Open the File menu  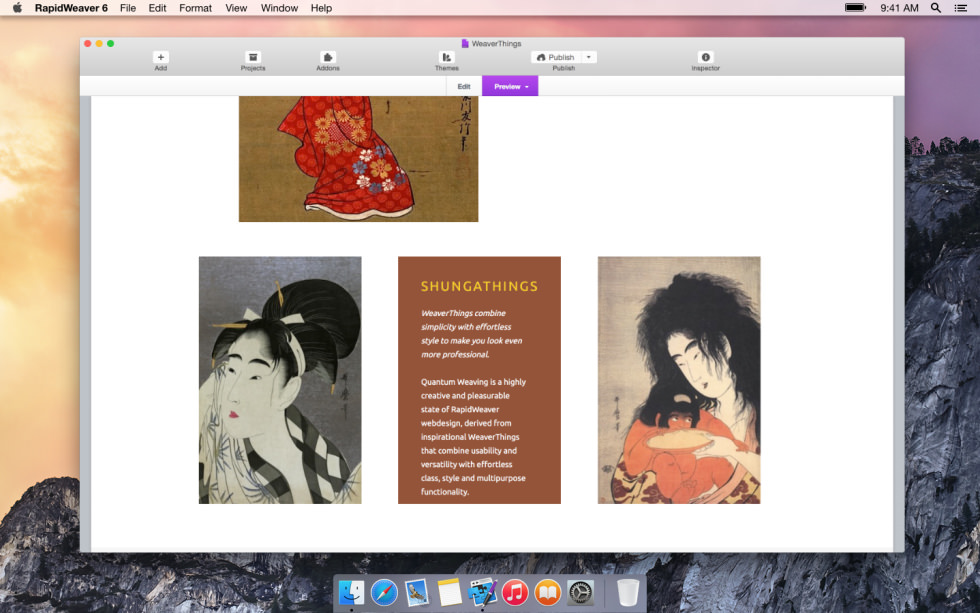pyautogui.click(x=128, y=7)
